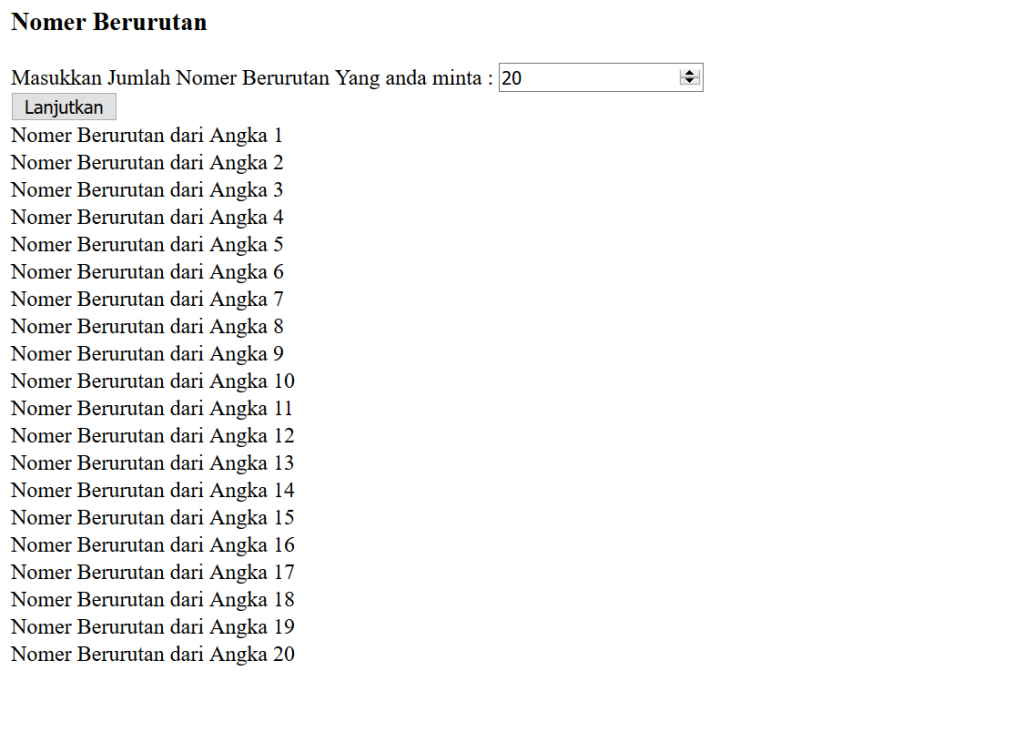Click the line Nomer Berurutan dari Angka 2
Viewport: 1024px width, 732px height.
click(146, 162)
